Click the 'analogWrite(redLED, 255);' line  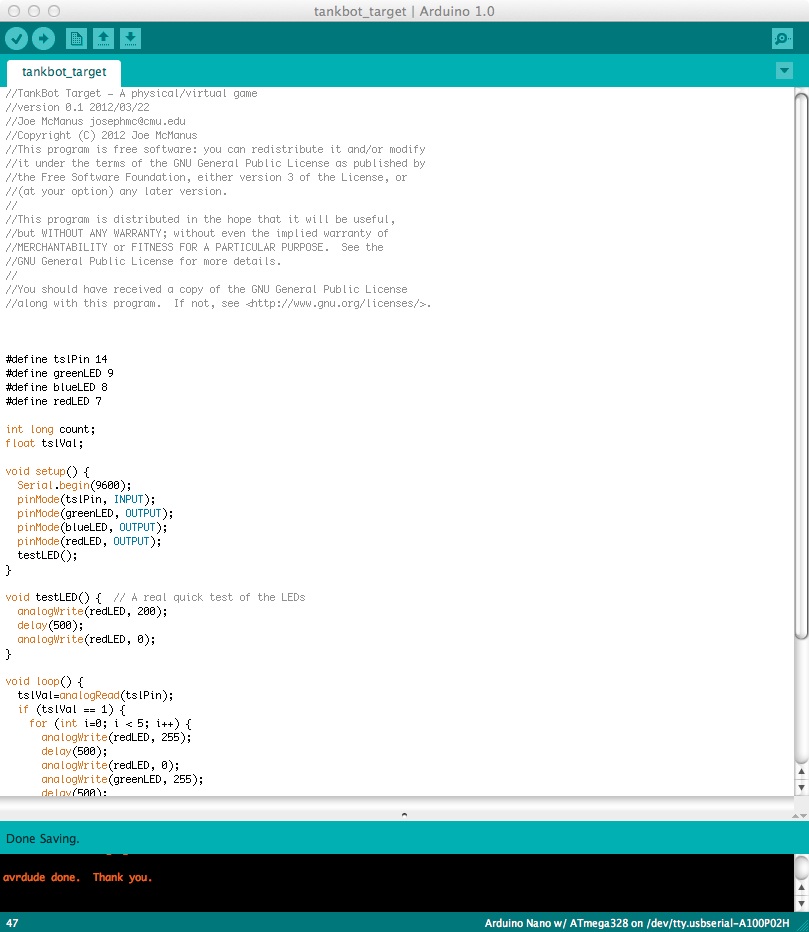(117, 737)
